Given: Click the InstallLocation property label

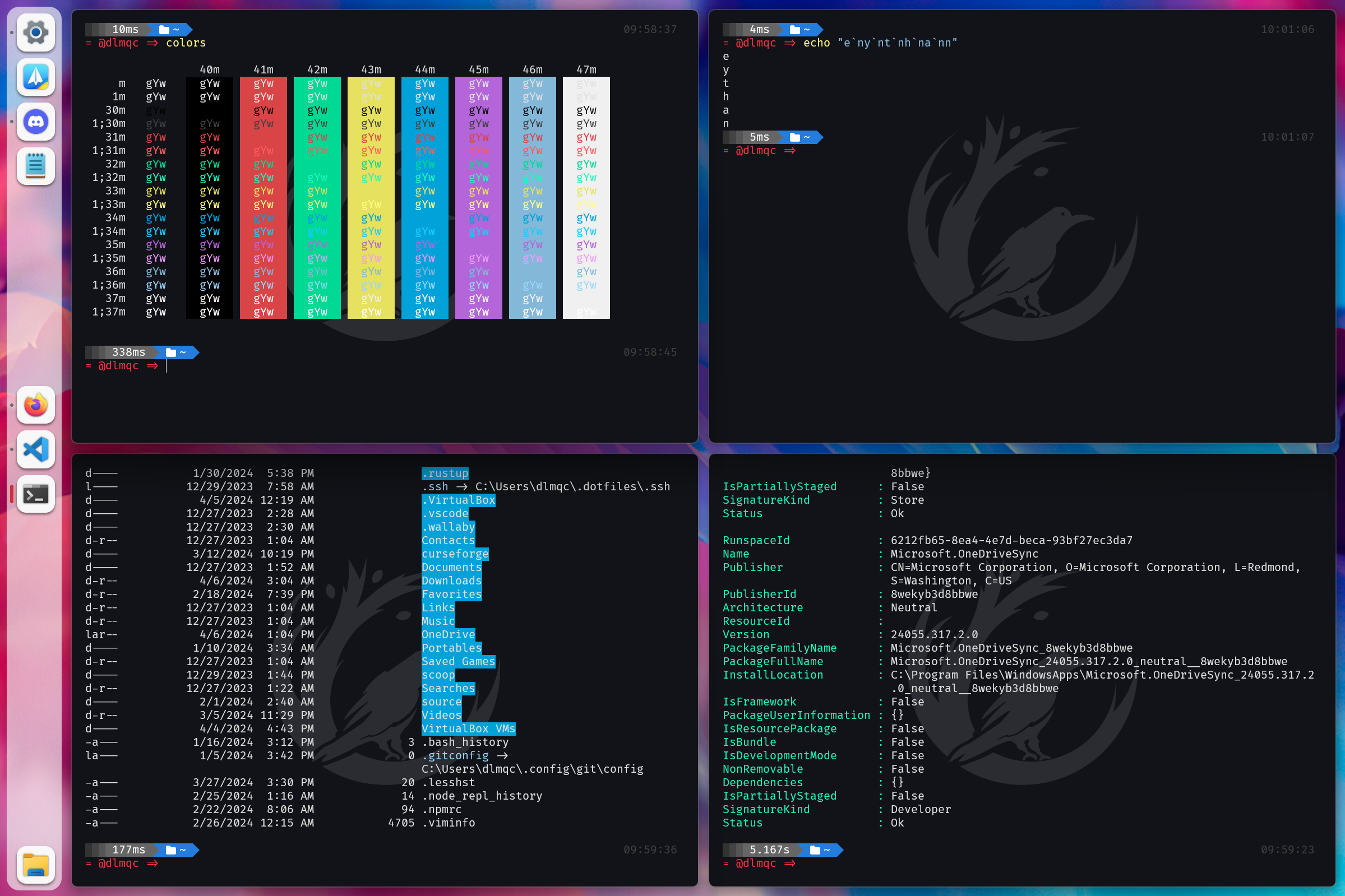Looking at the screenshot, I should [x=773, y=675].
